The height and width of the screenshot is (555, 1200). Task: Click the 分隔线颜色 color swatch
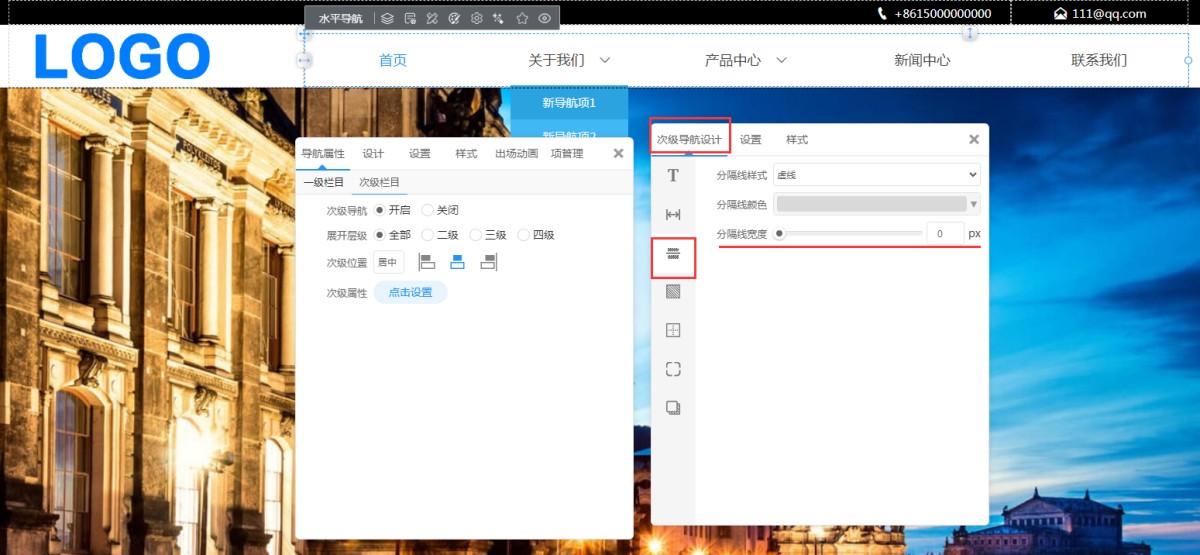[x=871, y=204]
